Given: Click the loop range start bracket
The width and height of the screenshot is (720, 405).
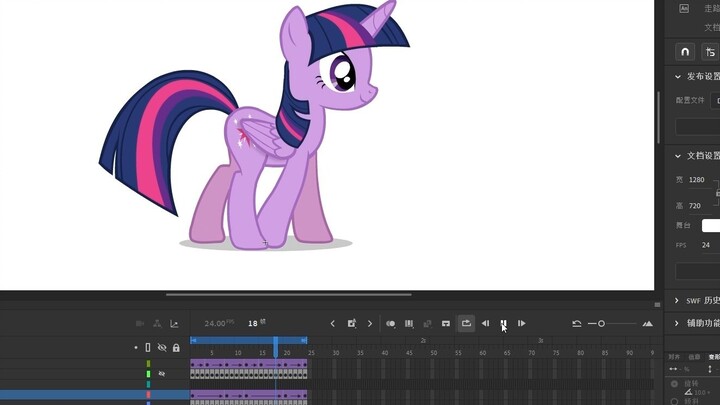Looking at the screenshot, I should pos(193,340).
